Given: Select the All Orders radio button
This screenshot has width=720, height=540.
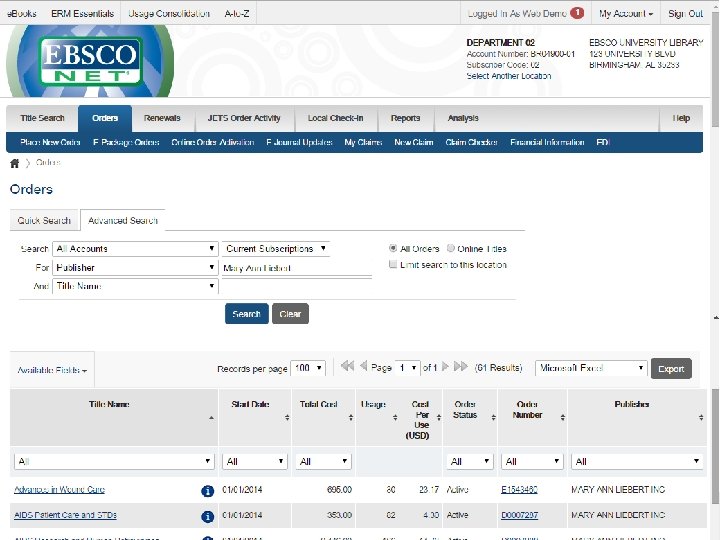Looking at the screenshot, I should (x=393, y=248).
